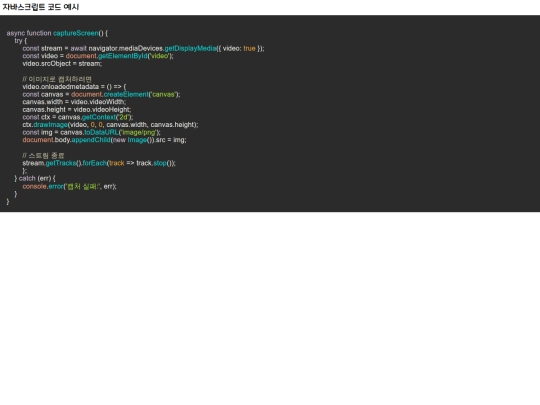Click the line async function captureScreen()

pos(57,33)
